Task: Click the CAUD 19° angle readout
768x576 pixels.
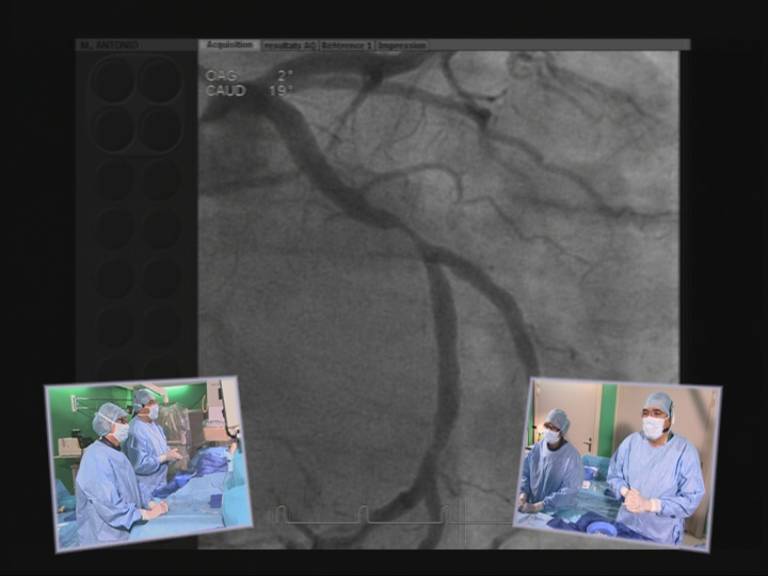Action: pyautogui.click(x=249, y=90)
